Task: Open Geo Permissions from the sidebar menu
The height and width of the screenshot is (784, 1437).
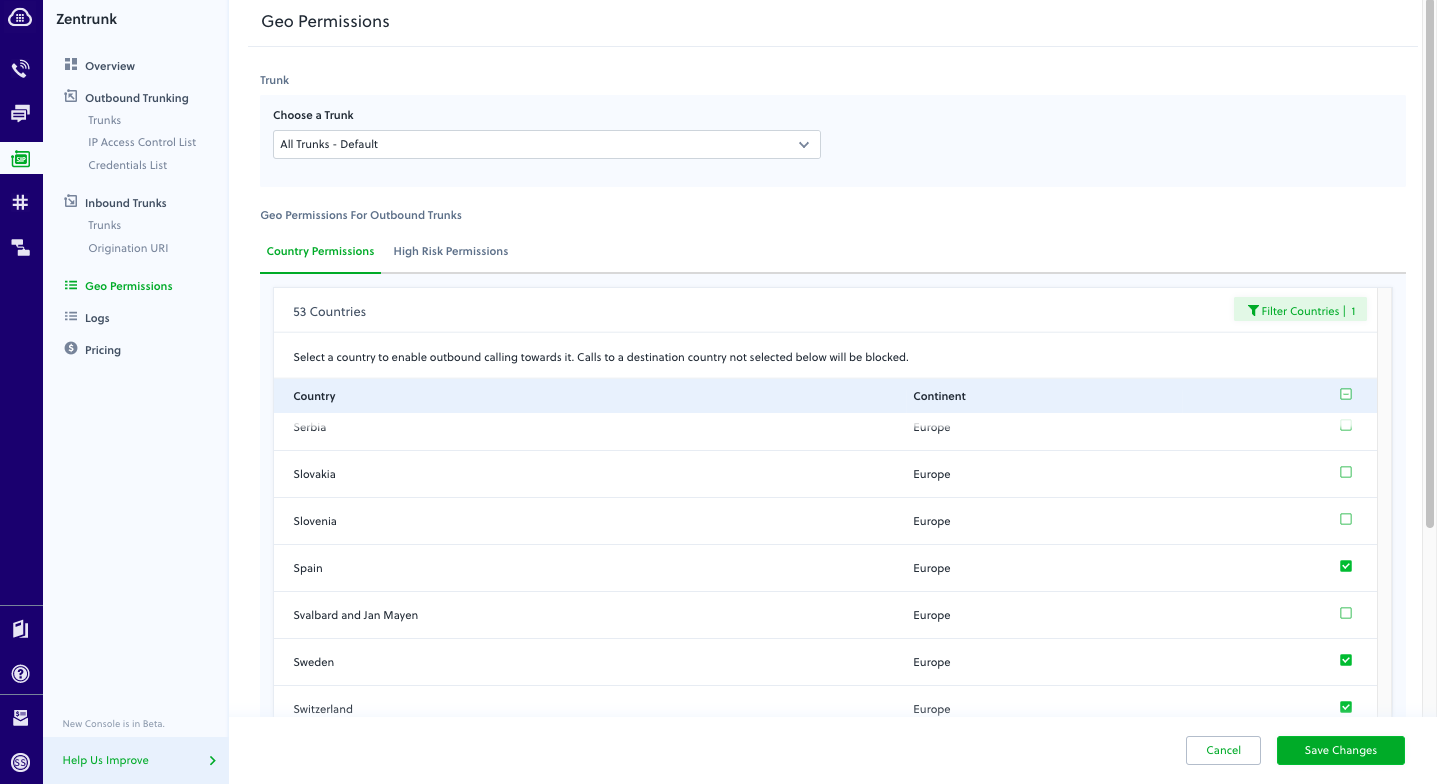Action: 127,285
